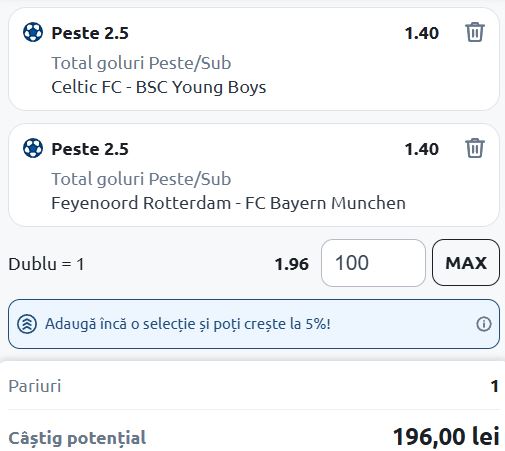The height and width of the screenshot is (451, 505).
Task: Click the Adaugă încă o selecție banner
Action: pos(254,324)
